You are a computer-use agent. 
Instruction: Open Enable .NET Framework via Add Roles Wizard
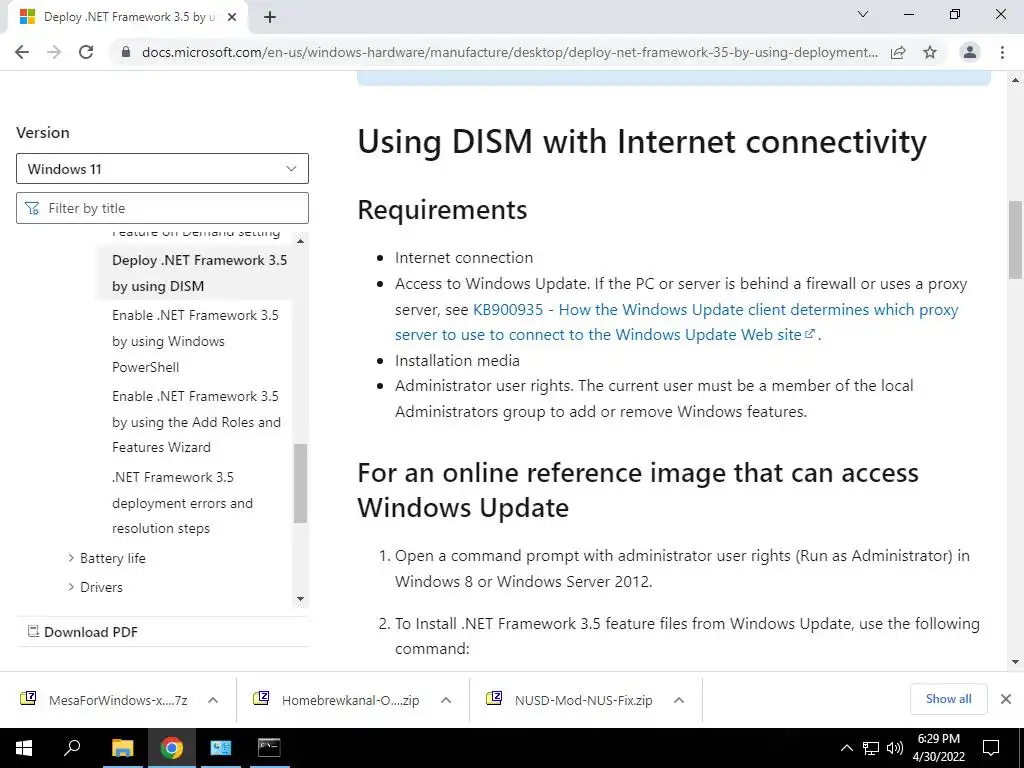pyautogui.click(x=197, y=422)
